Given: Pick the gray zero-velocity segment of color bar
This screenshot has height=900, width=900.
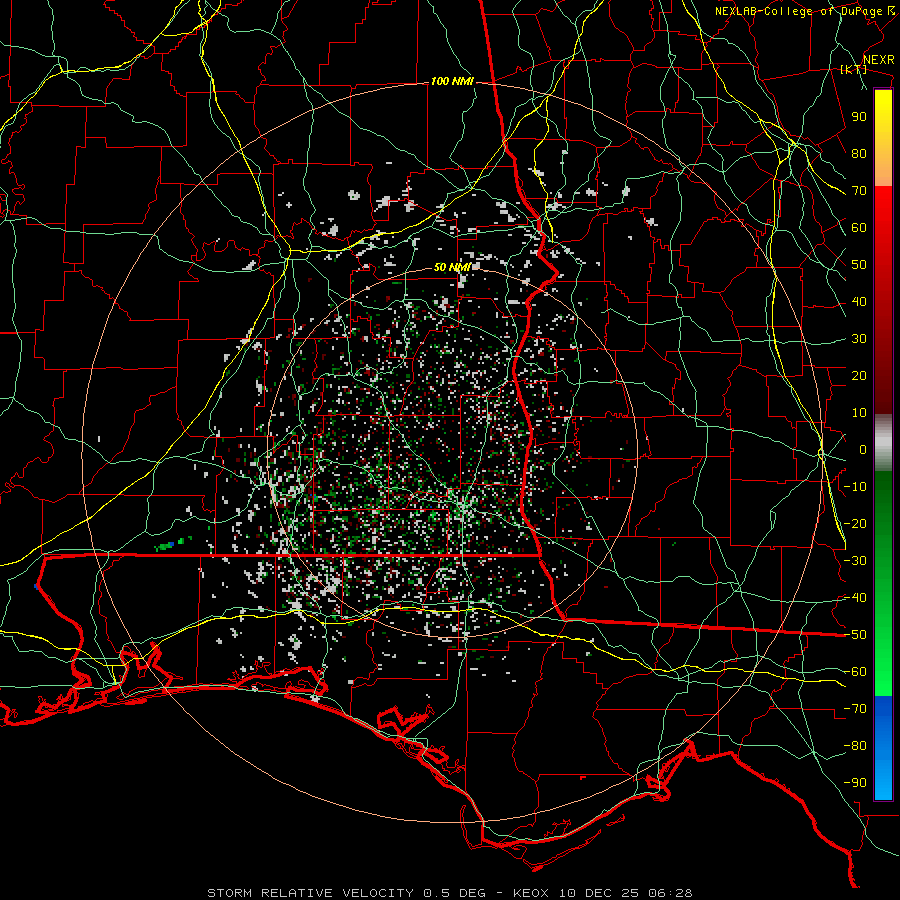Looking at the screenshot, I should tap(883, 443).
